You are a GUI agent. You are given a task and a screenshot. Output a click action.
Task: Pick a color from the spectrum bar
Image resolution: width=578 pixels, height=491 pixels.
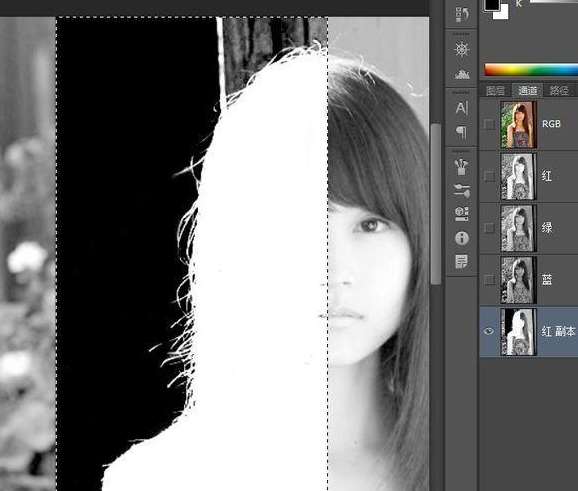click(x=531, y=70)
